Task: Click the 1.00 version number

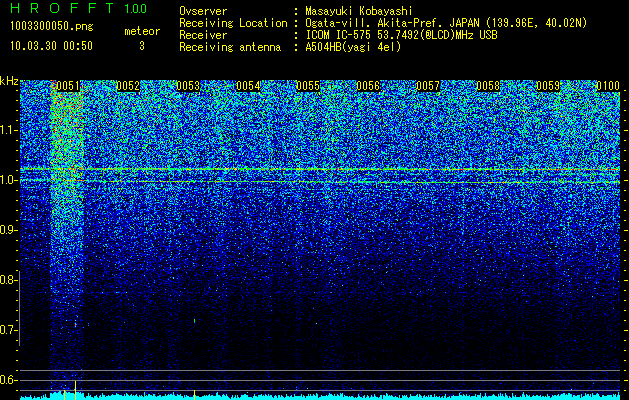Action: click(x=136, y=9)
